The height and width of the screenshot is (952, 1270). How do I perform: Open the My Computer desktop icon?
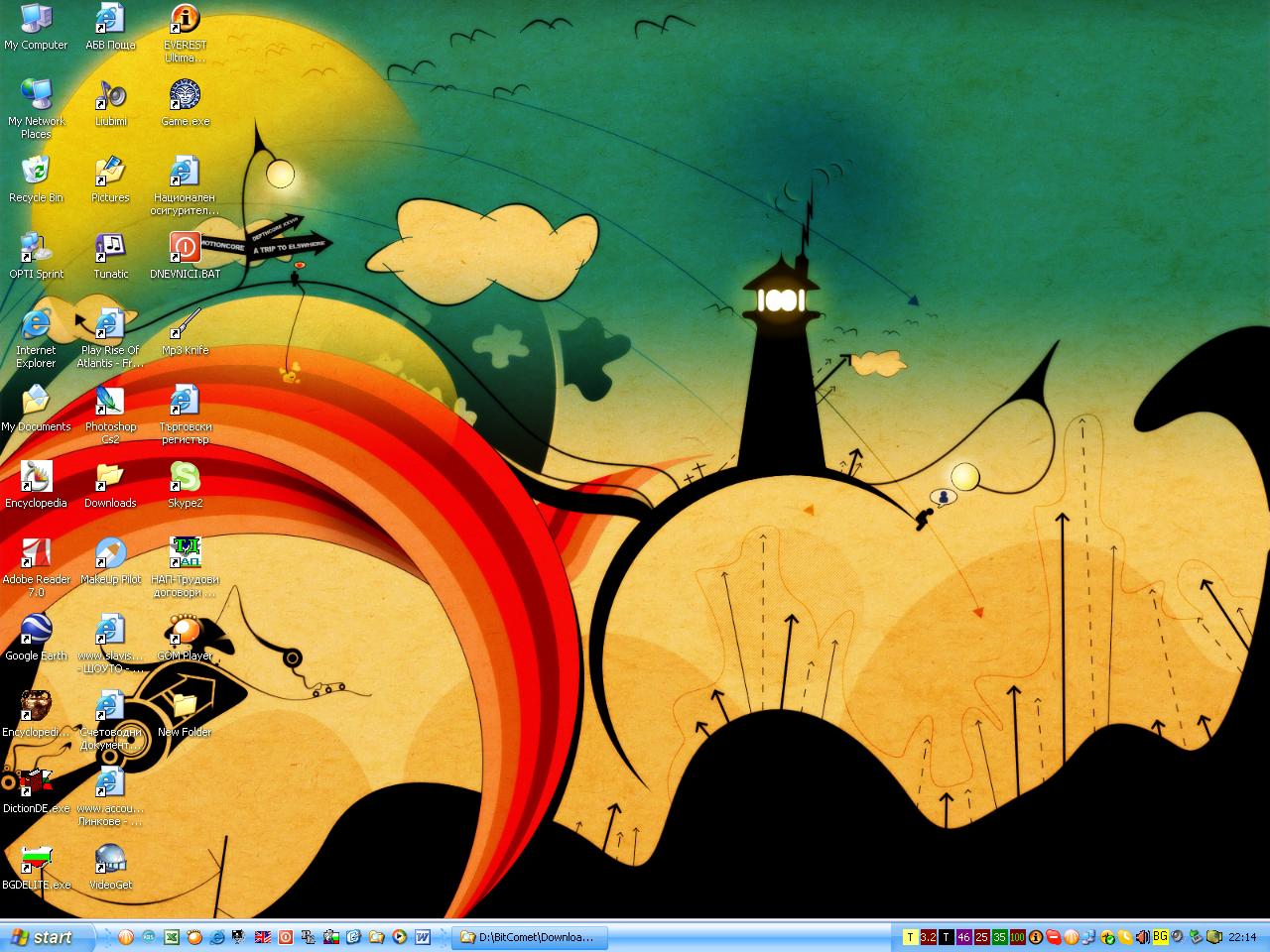36,28
